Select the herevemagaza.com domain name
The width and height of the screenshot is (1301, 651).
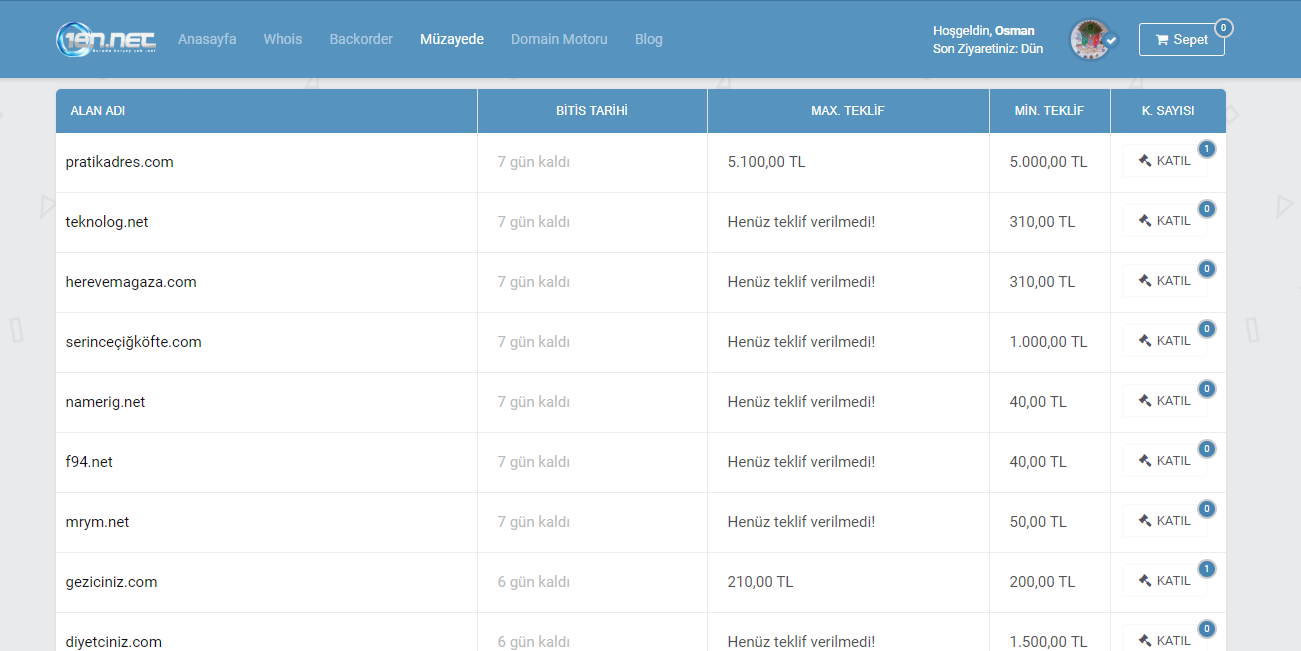pos(131,282)
